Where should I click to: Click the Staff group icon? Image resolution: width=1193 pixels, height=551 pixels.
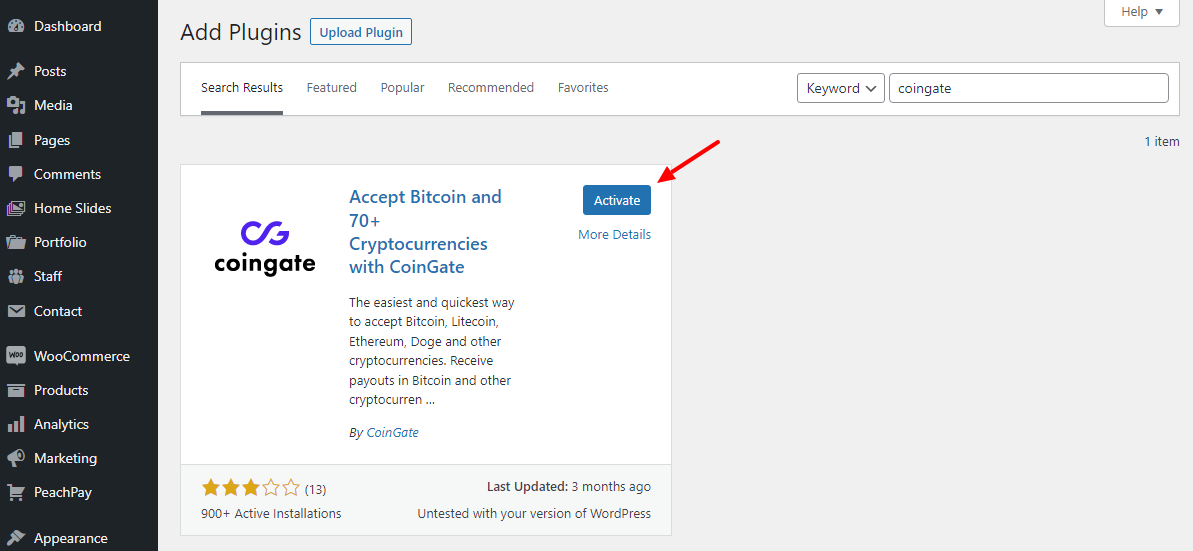[x=16, y=276]
